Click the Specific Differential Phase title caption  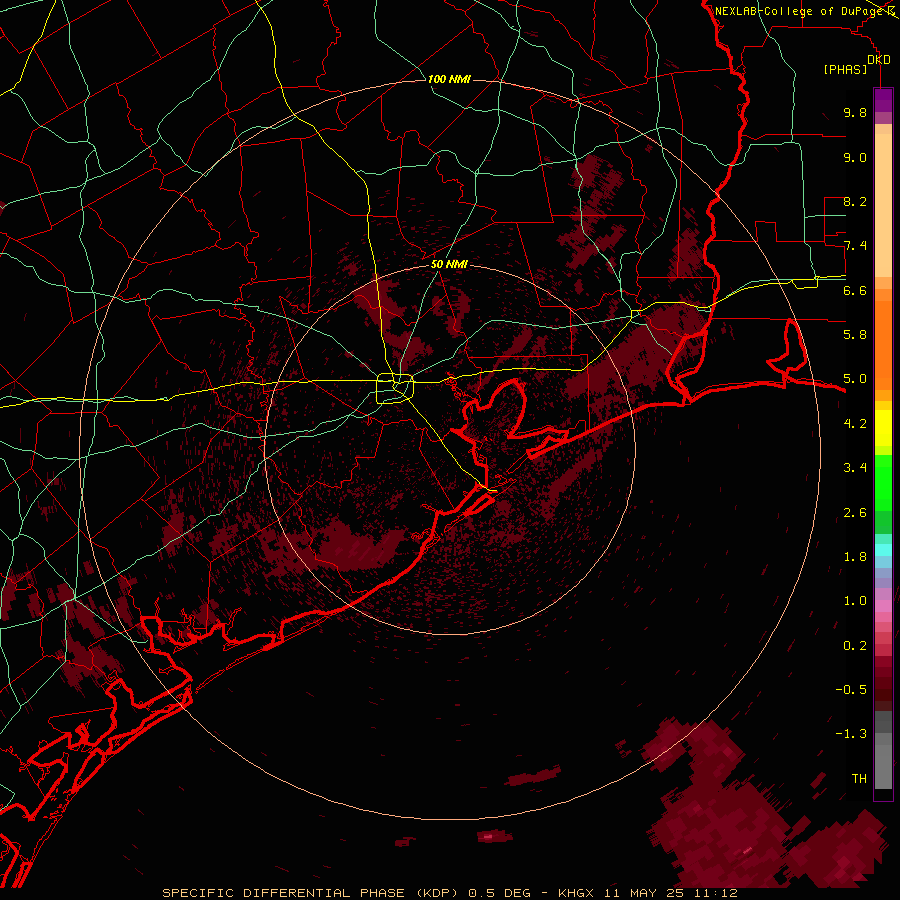pyautogui.click(x=449, y=893)
